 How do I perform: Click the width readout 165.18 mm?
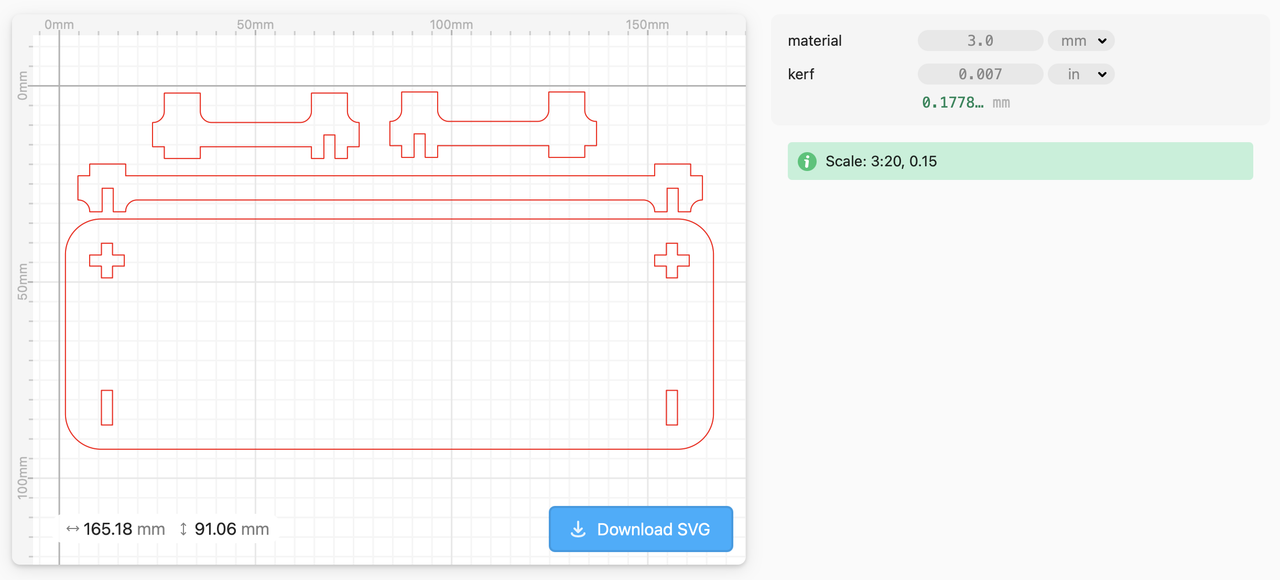(x=124, y=529)
